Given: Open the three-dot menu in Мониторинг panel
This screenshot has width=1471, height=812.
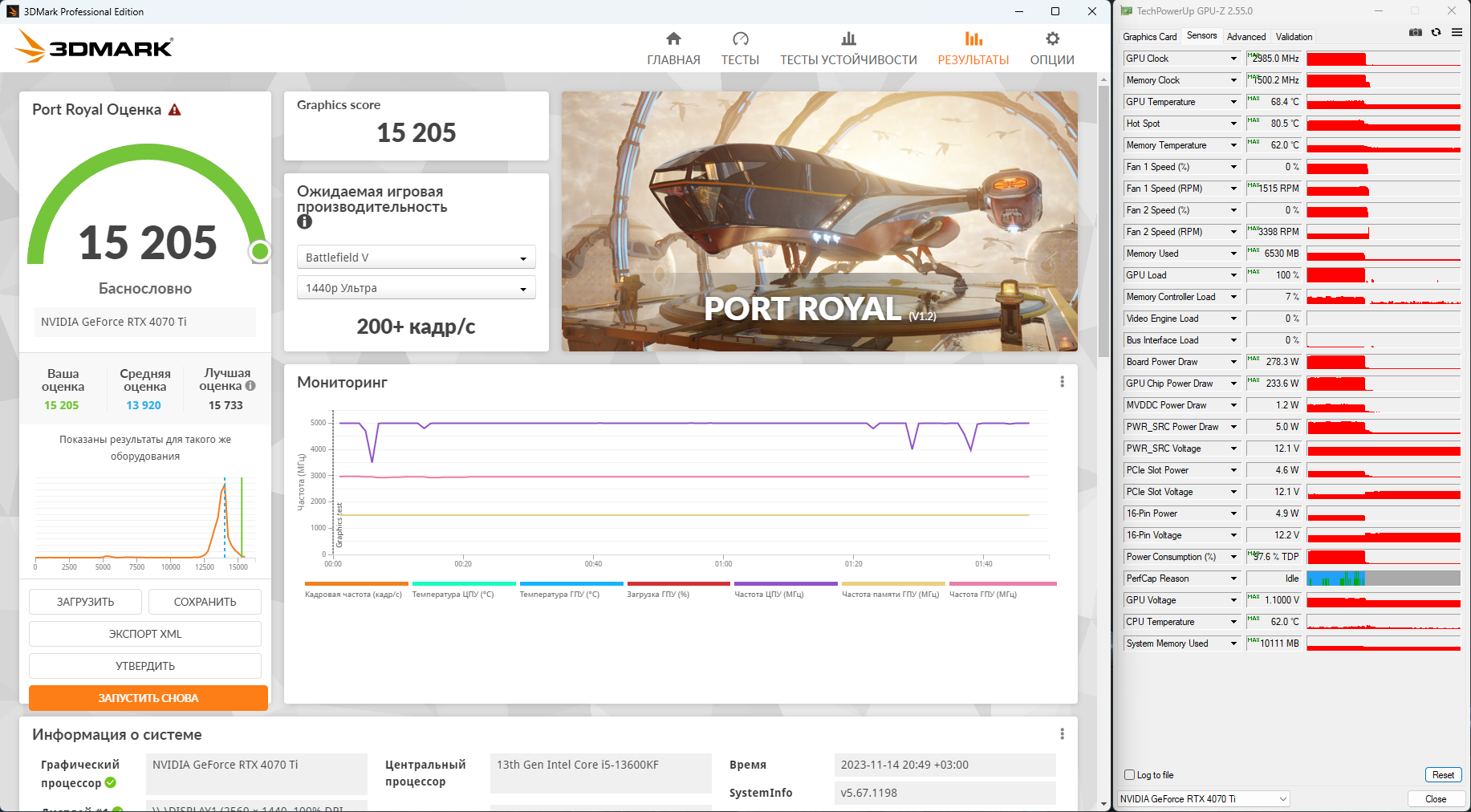Looking at the screenshot, I should pyautogui.click(x=1062, y=382).
